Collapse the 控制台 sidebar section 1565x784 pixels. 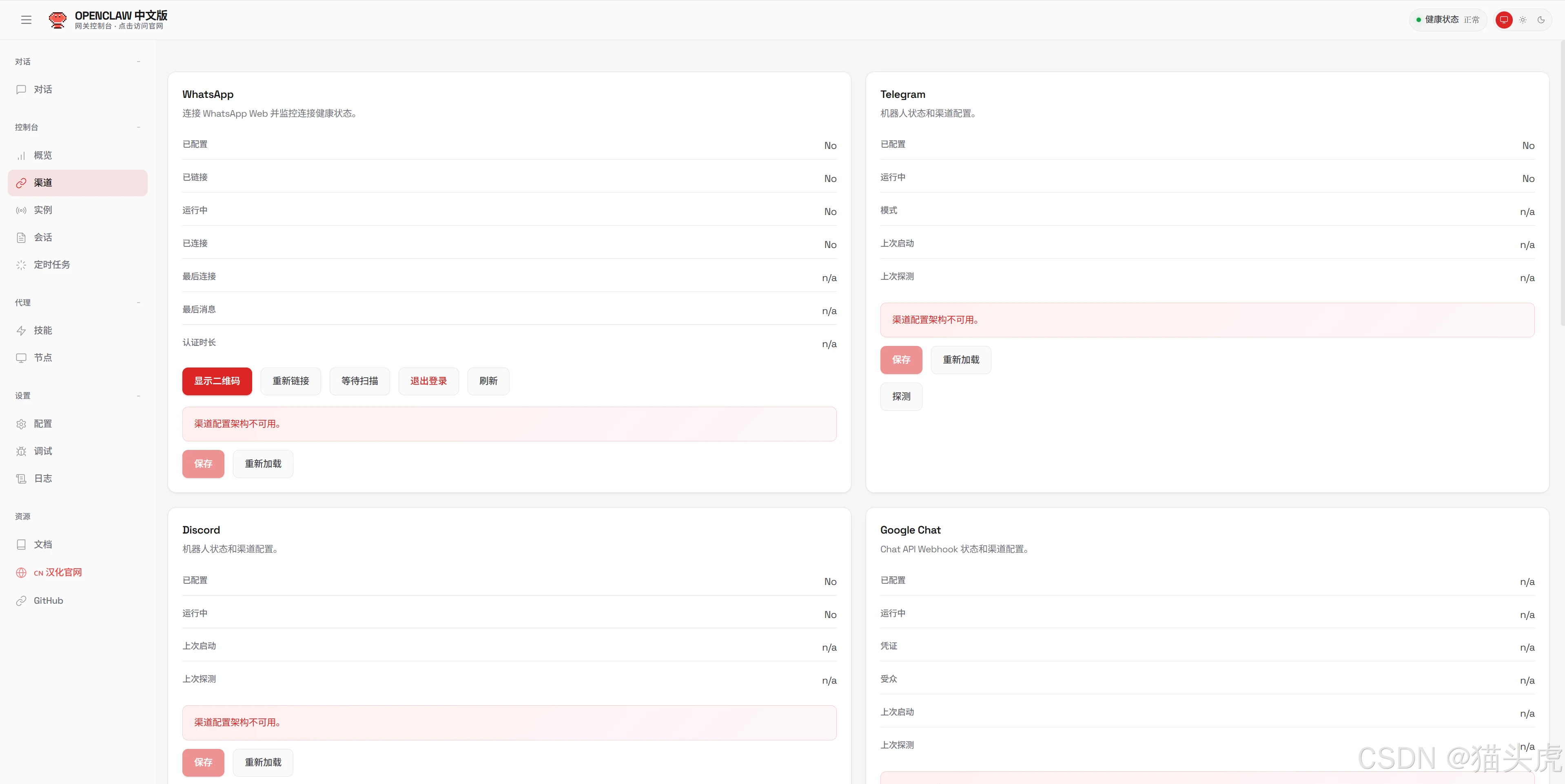pyautogui.click(x=139, y=127)
